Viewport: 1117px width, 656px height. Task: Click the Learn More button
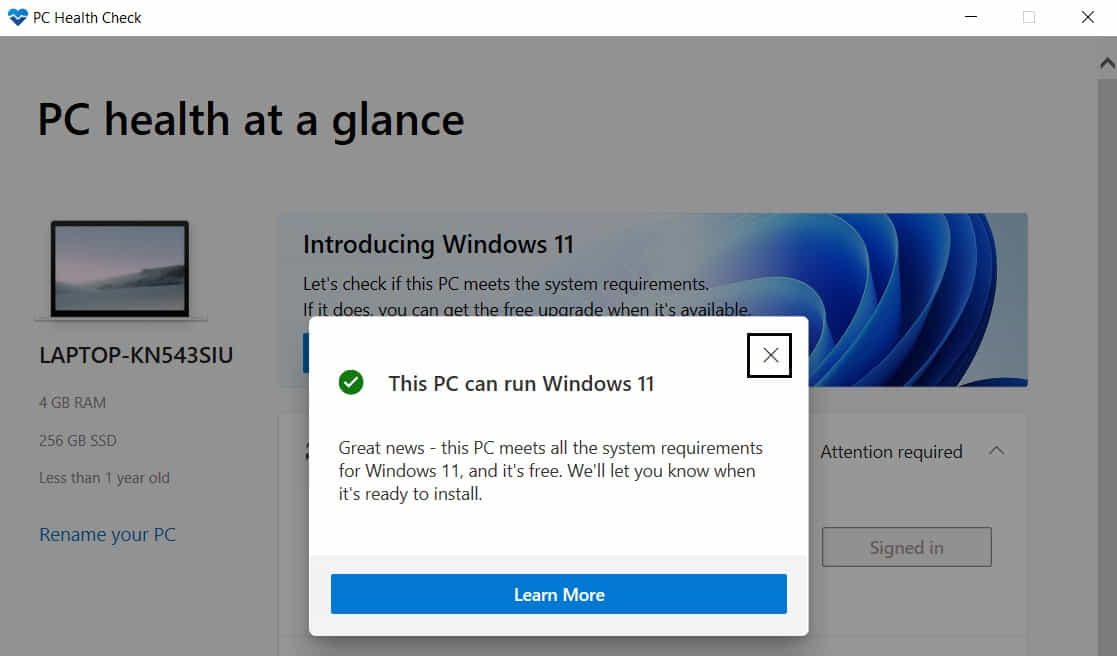point(558,594)
